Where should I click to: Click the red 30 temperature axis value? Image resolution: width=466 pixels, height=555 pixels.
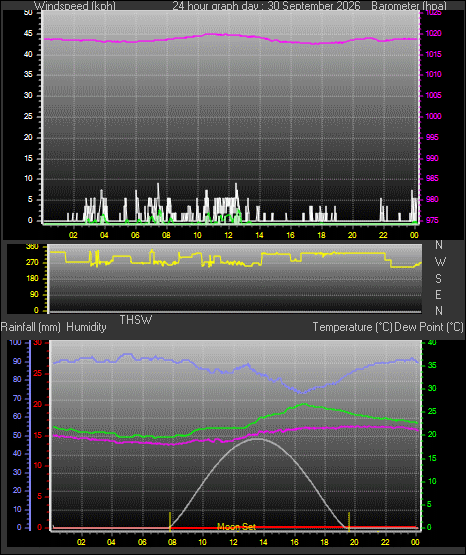pos(38,343)
